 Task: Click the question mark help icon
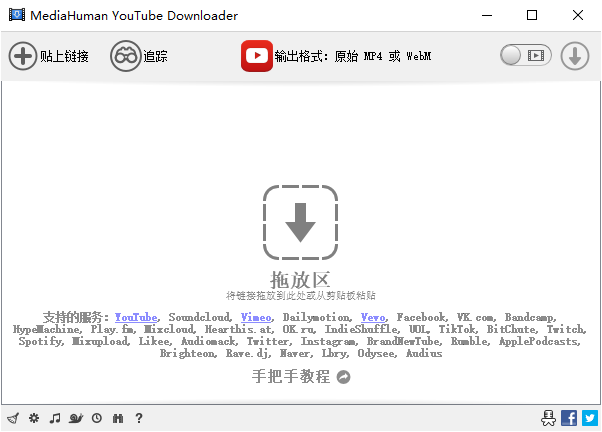click(139, 418)
